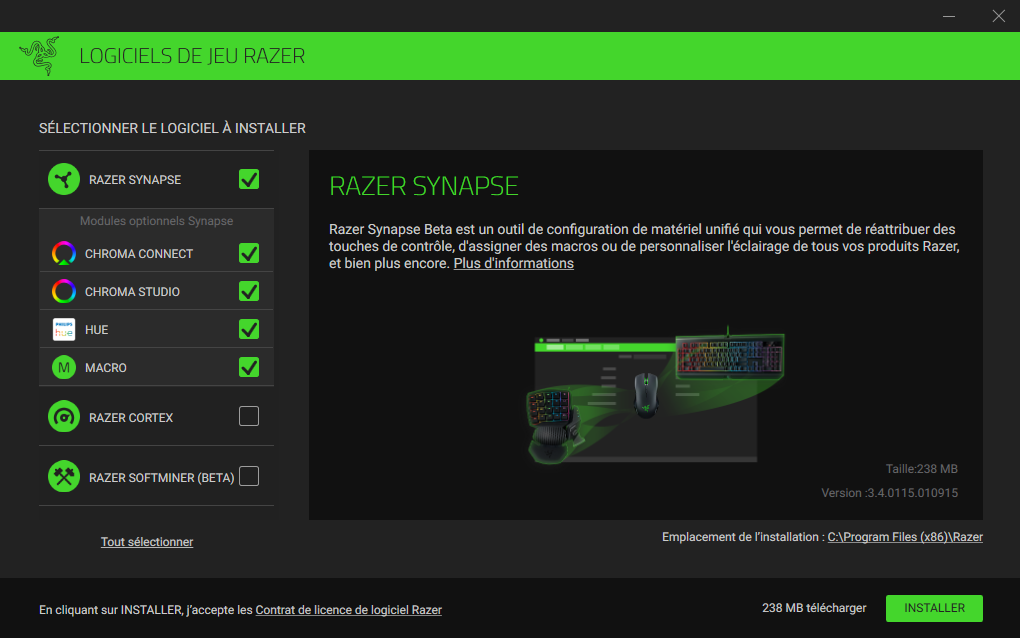
Task: Click the green RAZER SYNAPSE panel heading
Action: point(423,186)
